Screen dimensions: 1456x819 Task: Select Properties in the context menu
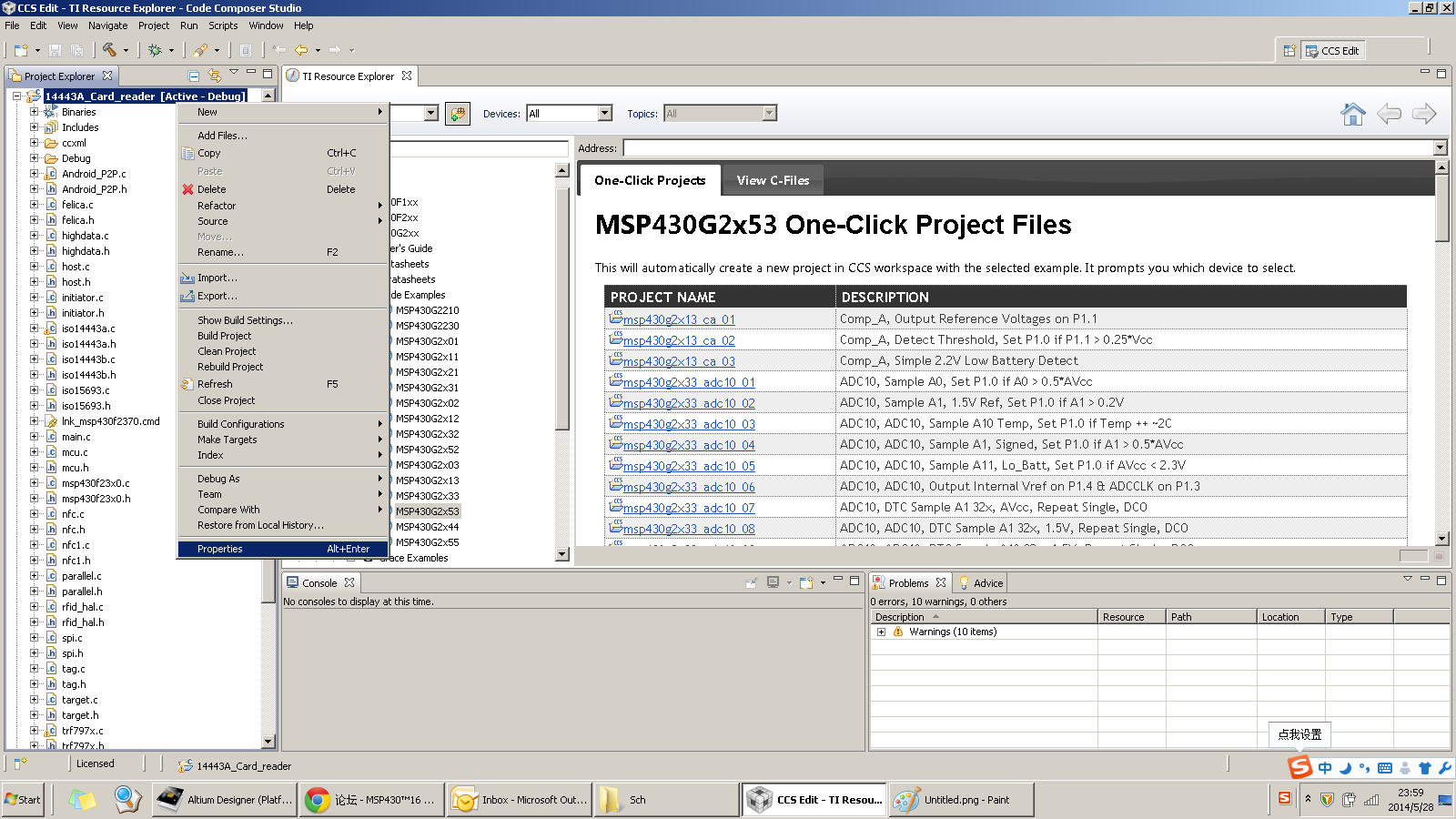[x=283, y=549]
